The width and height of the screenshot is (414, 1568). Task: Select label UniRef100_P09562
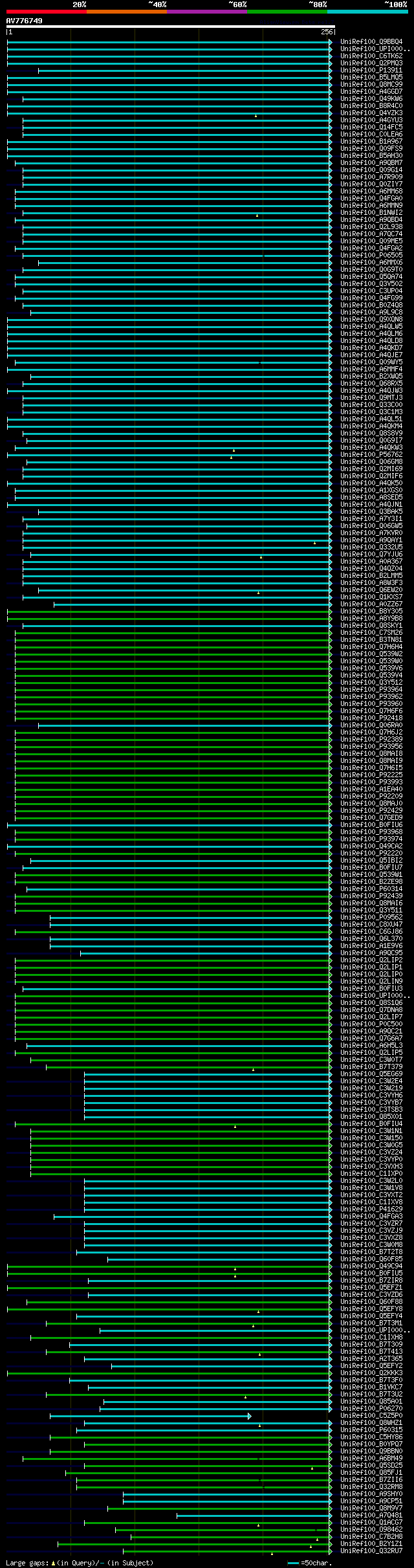(371, 918)
